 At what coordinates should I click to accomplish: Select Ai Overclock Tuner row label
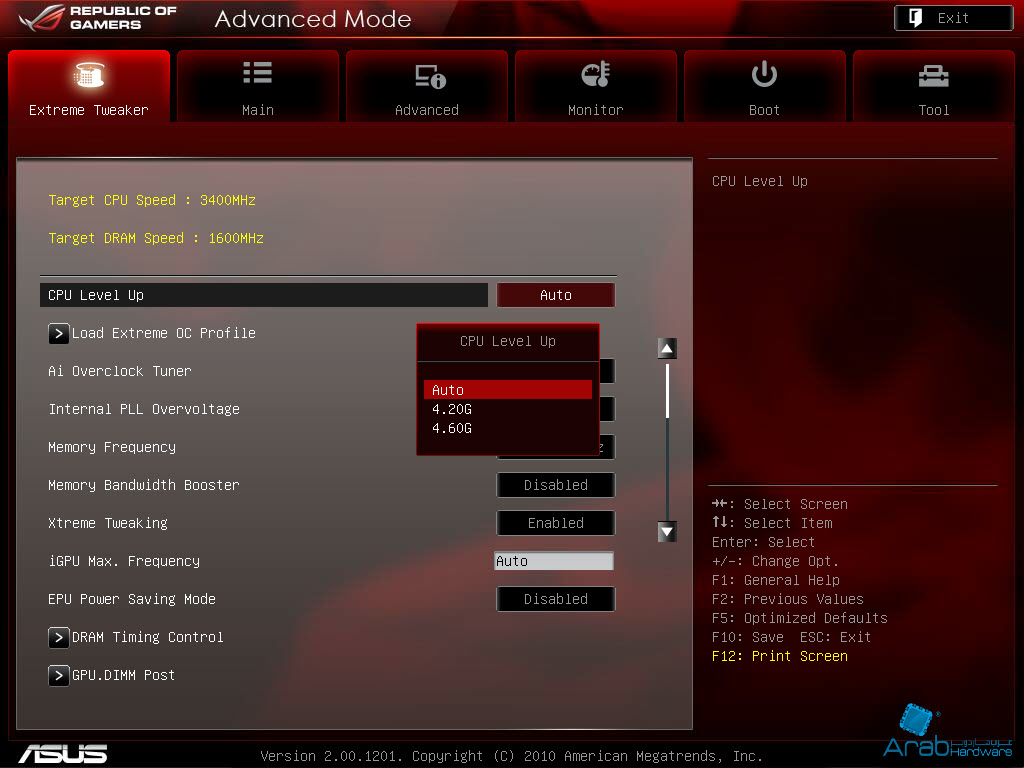point(120,371)
